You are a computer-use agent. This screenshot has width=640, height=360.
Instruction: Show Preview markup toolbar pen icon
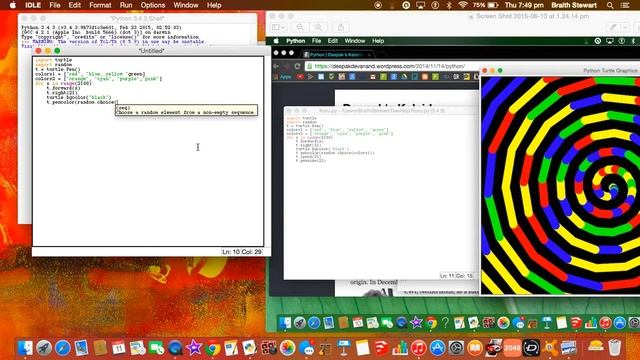point(613,27)
